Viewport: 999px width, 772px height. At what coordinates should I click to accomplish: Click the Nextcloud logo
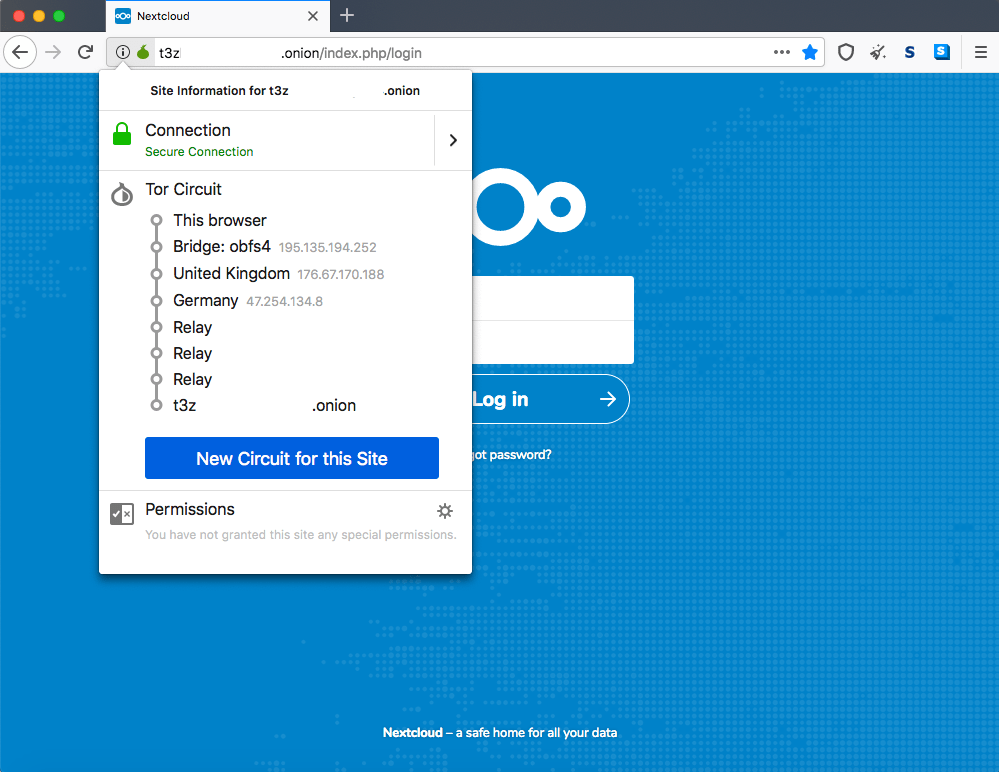click(529, 207)
